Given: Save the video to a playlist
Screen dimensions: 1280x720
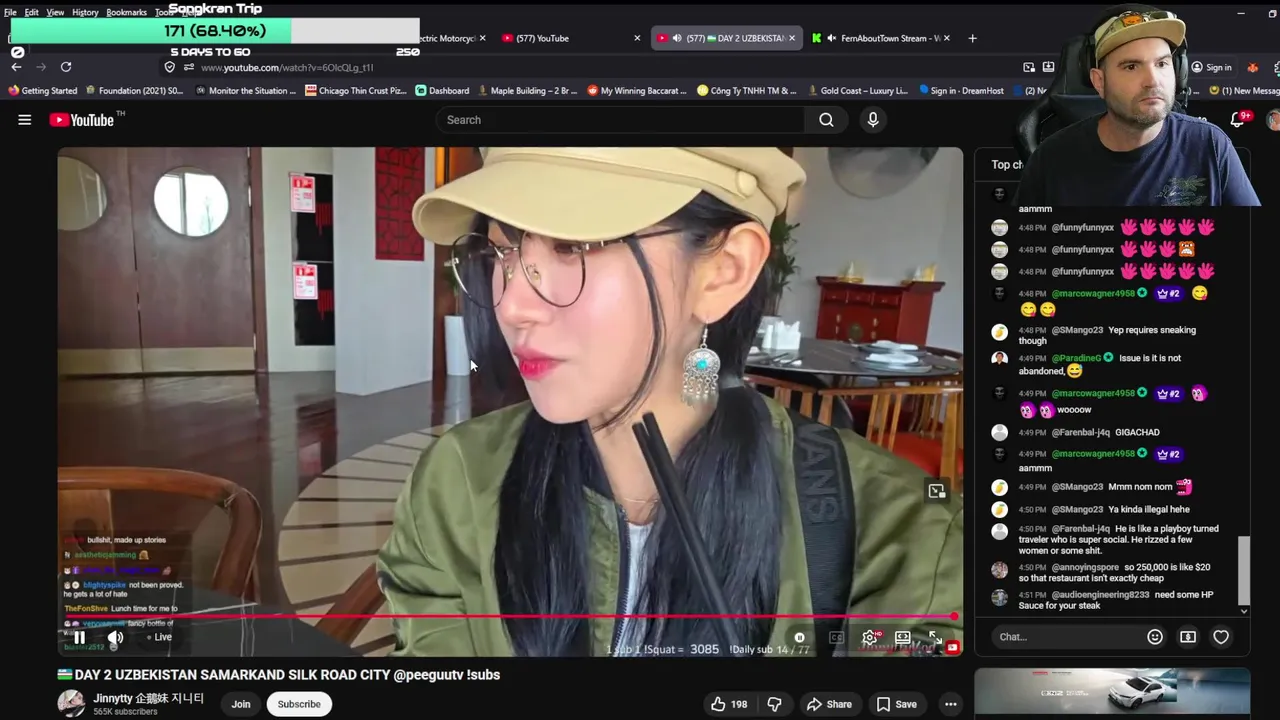Looking at the screenshot, I should (896, 704).
